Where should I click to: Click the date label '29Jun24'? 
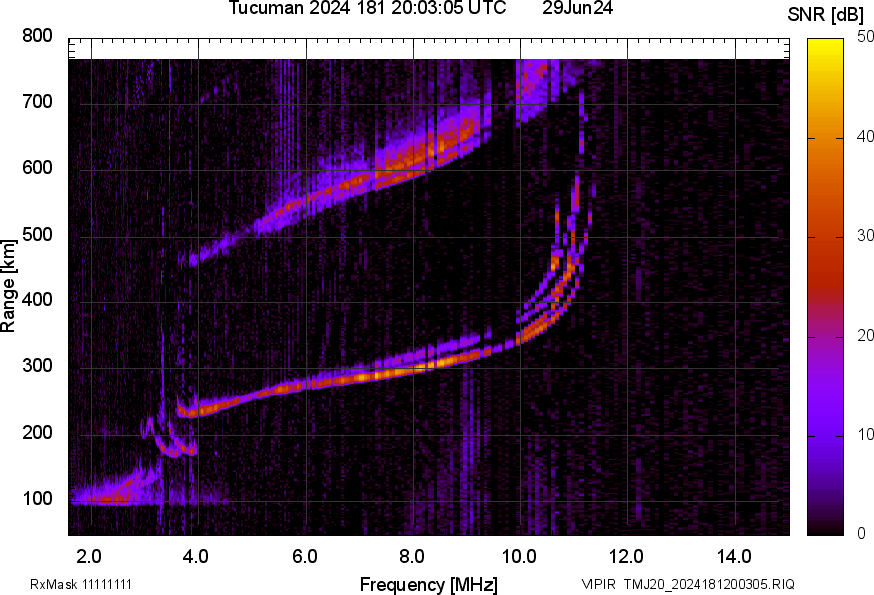[577, 8]
